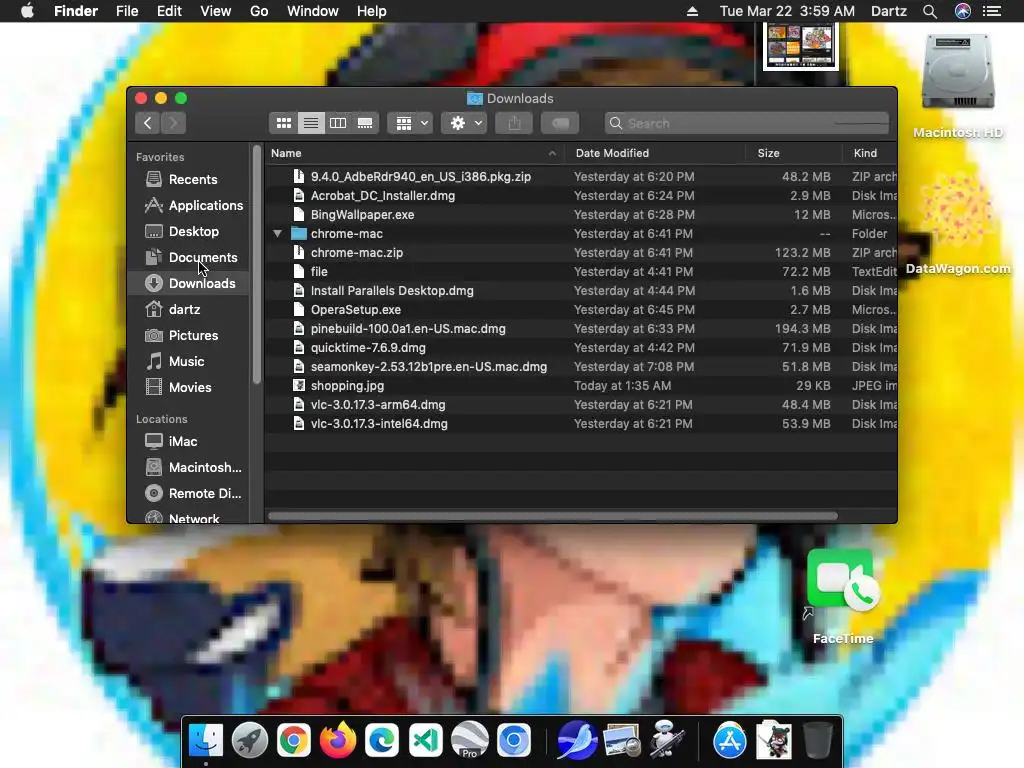This screenshot has width=1024, height=768.
Task: Open the action gear menu
Action: (464, 123)
